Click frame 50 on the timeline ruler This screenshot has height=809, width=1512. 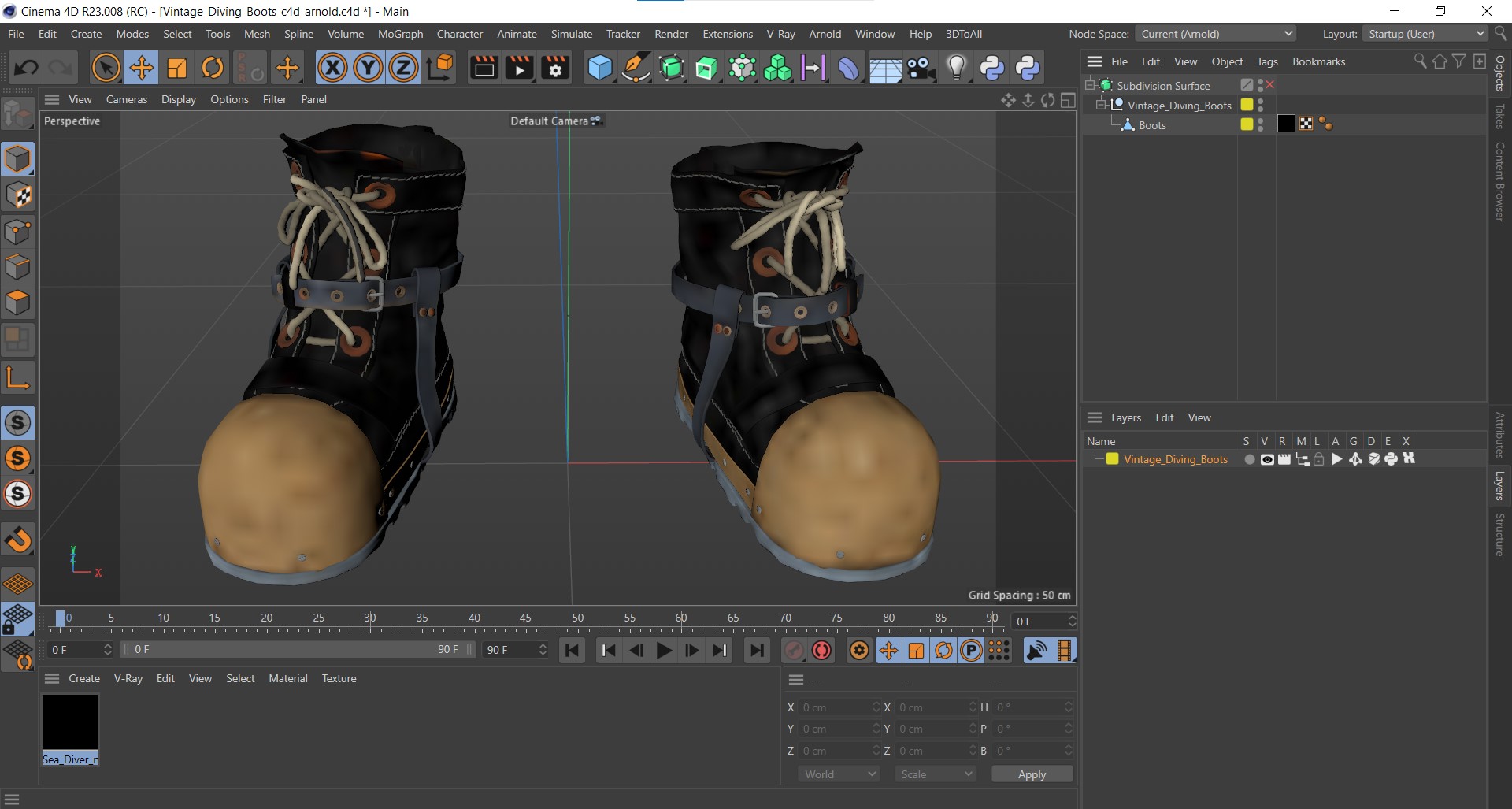578,618
